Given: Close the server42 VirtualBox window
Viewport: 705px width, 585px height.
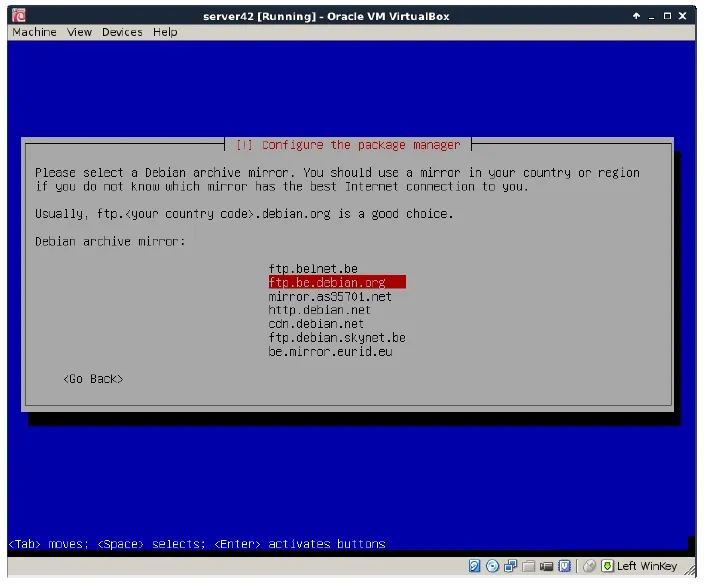Looking at the screenshot, I should pos(683,16).
